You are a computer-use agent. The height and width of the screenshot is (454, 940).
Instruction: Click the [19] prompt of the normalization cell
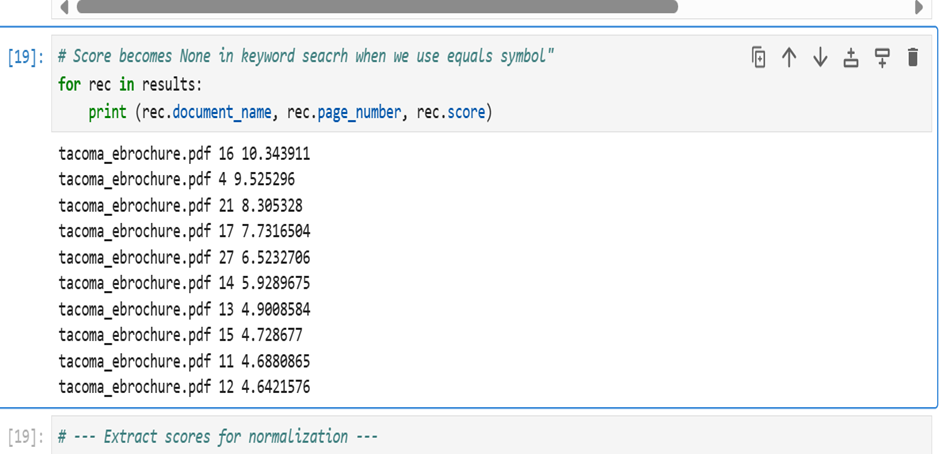25,437
